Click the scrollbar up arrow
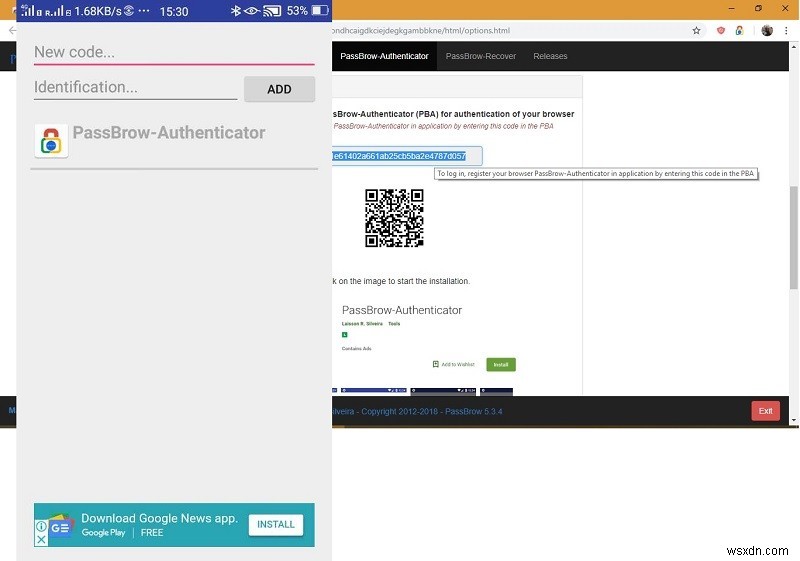Viewport: 800px width, 561px height. pyautogui.click(x=794, y=47)
